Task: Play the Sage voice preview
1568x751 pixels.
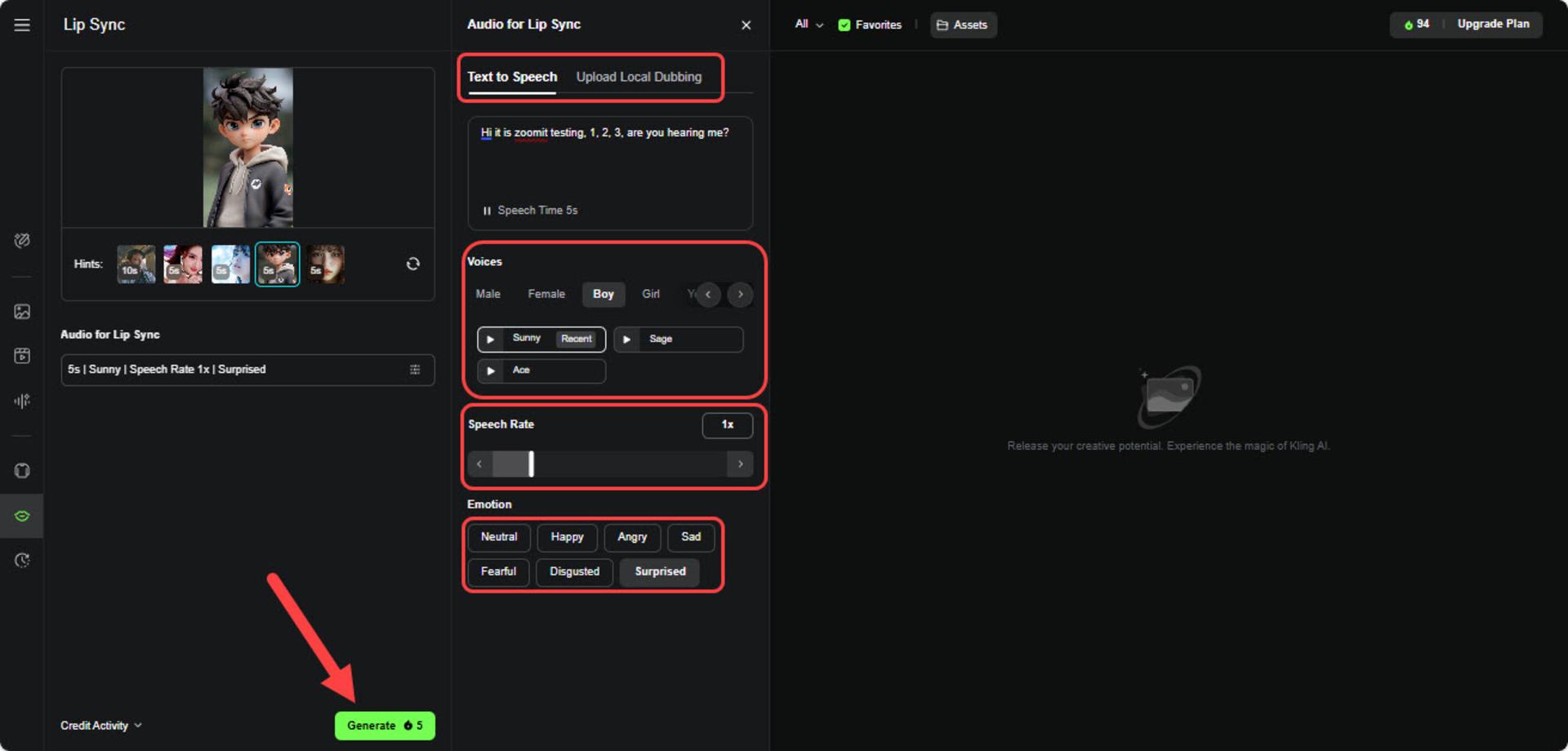Action: click(626, 340)
